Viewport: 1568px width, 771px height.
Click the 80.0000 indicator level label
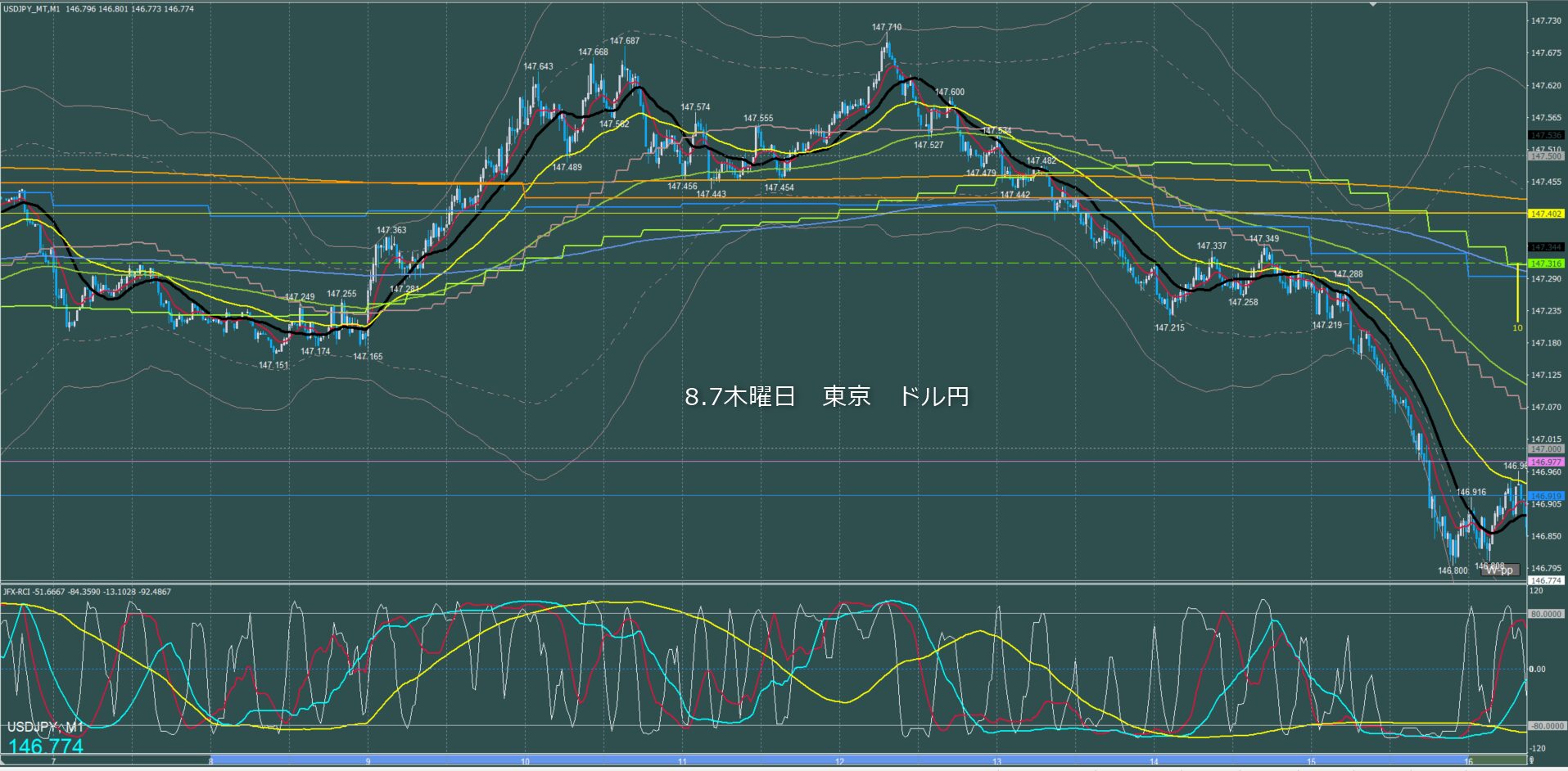click(x=1546, y=614)
